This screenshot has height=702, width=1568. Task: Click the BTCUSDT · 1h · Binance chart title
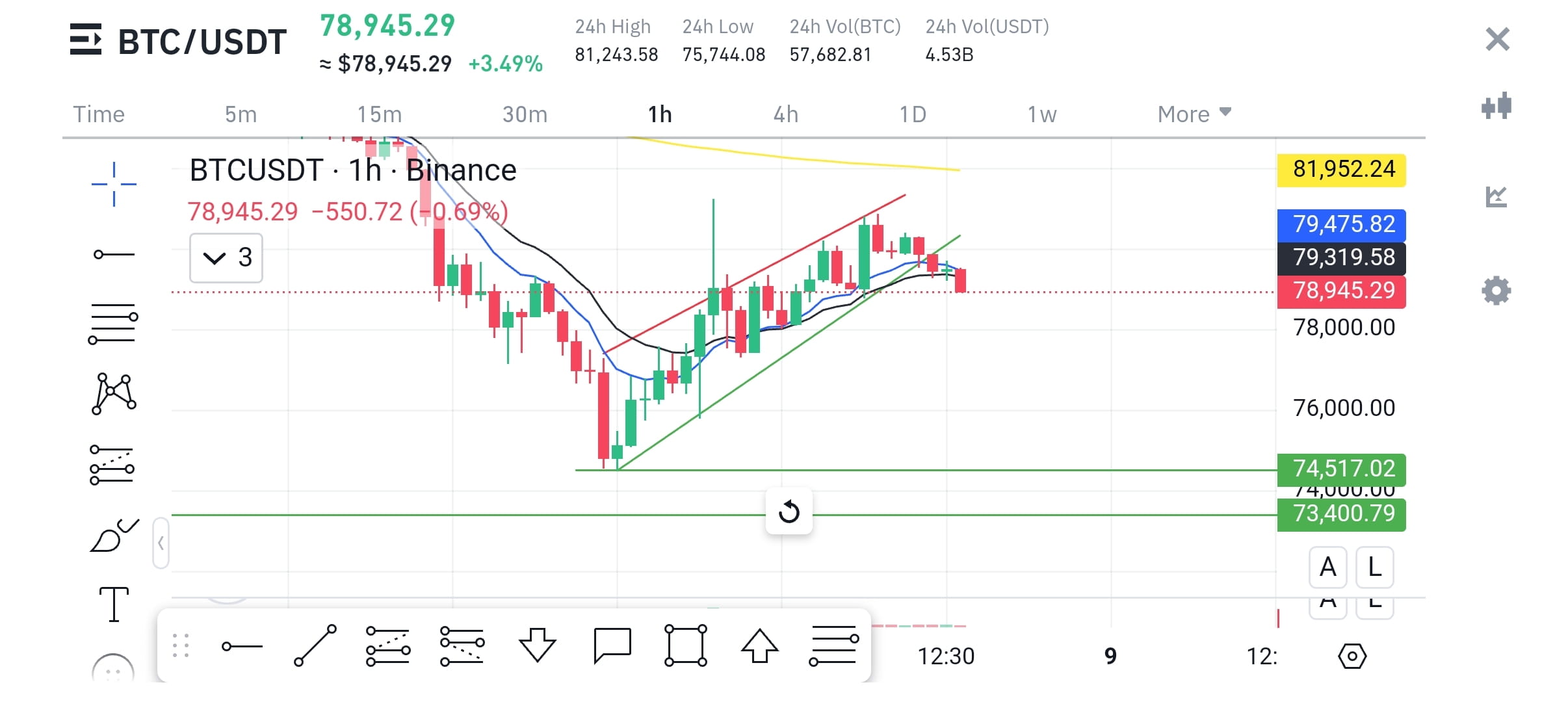click(x=353, y=170)
